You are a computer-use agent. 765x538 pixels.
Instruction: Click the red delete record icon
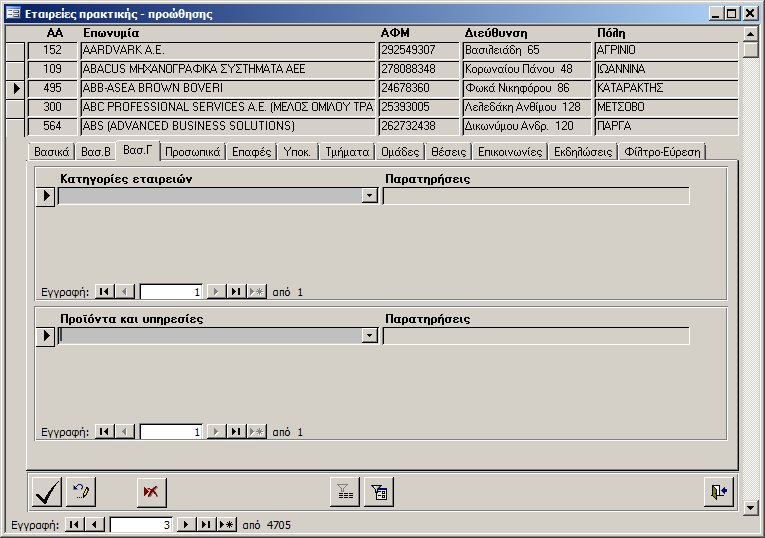pos(152,492)
